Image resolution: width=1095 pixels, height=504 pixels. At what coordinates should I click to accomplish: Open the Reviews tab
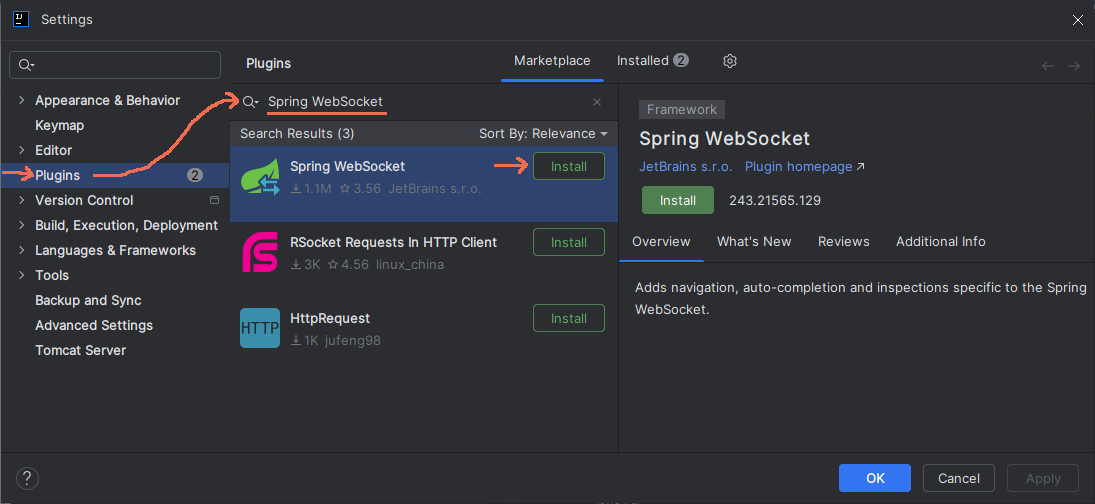(843, 241)
